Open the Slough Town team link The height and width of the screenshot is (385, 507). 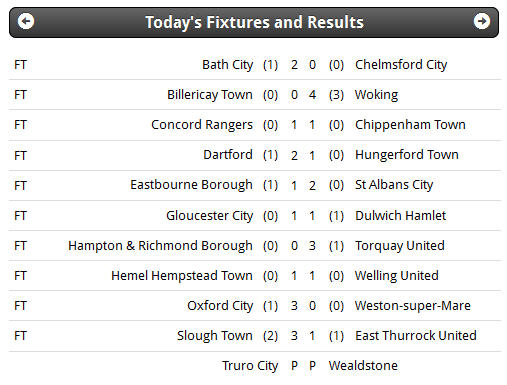[x=215, y=336]
